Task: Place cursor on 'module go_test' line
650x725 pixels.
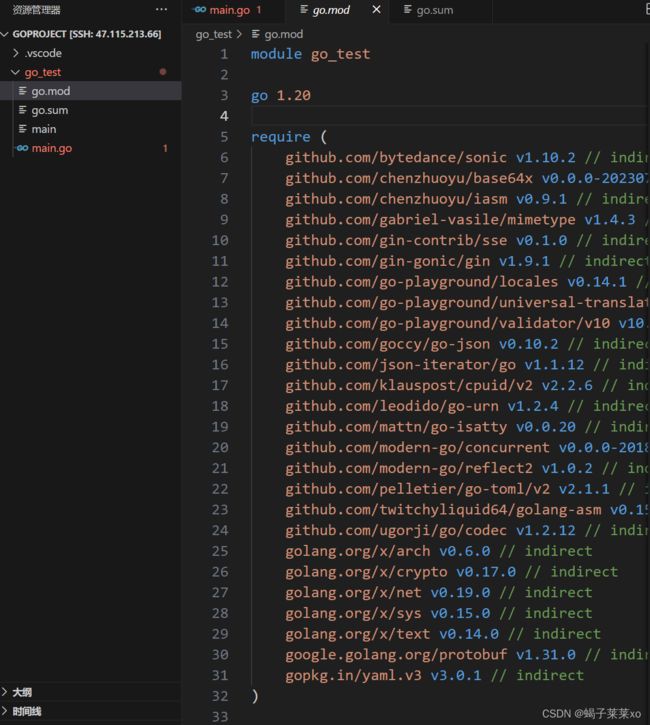Action: (x=310, y=54)
